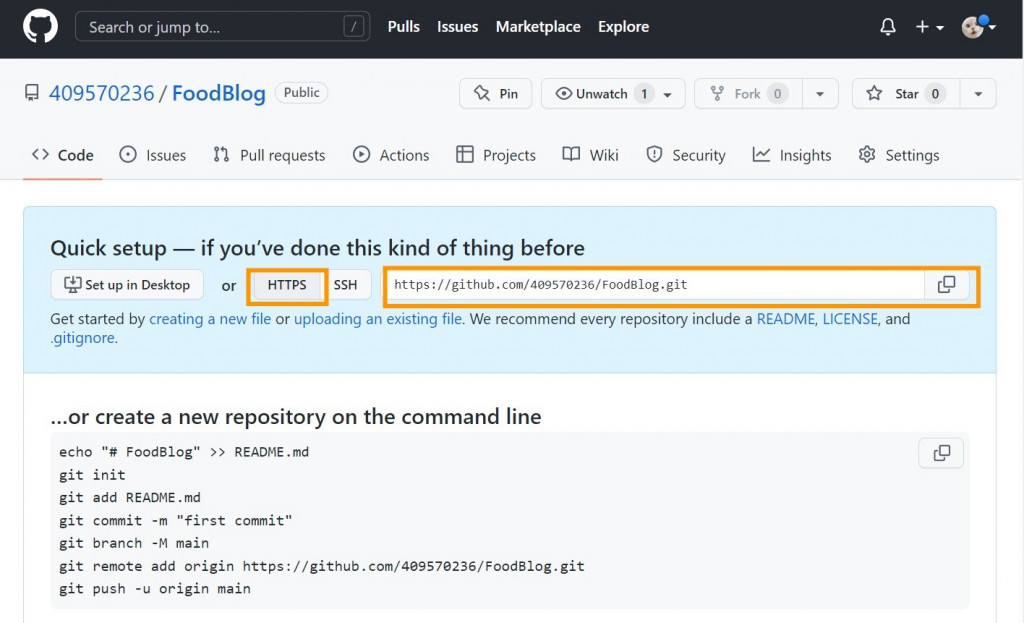Open the GitHub home logo

(40, 27)
